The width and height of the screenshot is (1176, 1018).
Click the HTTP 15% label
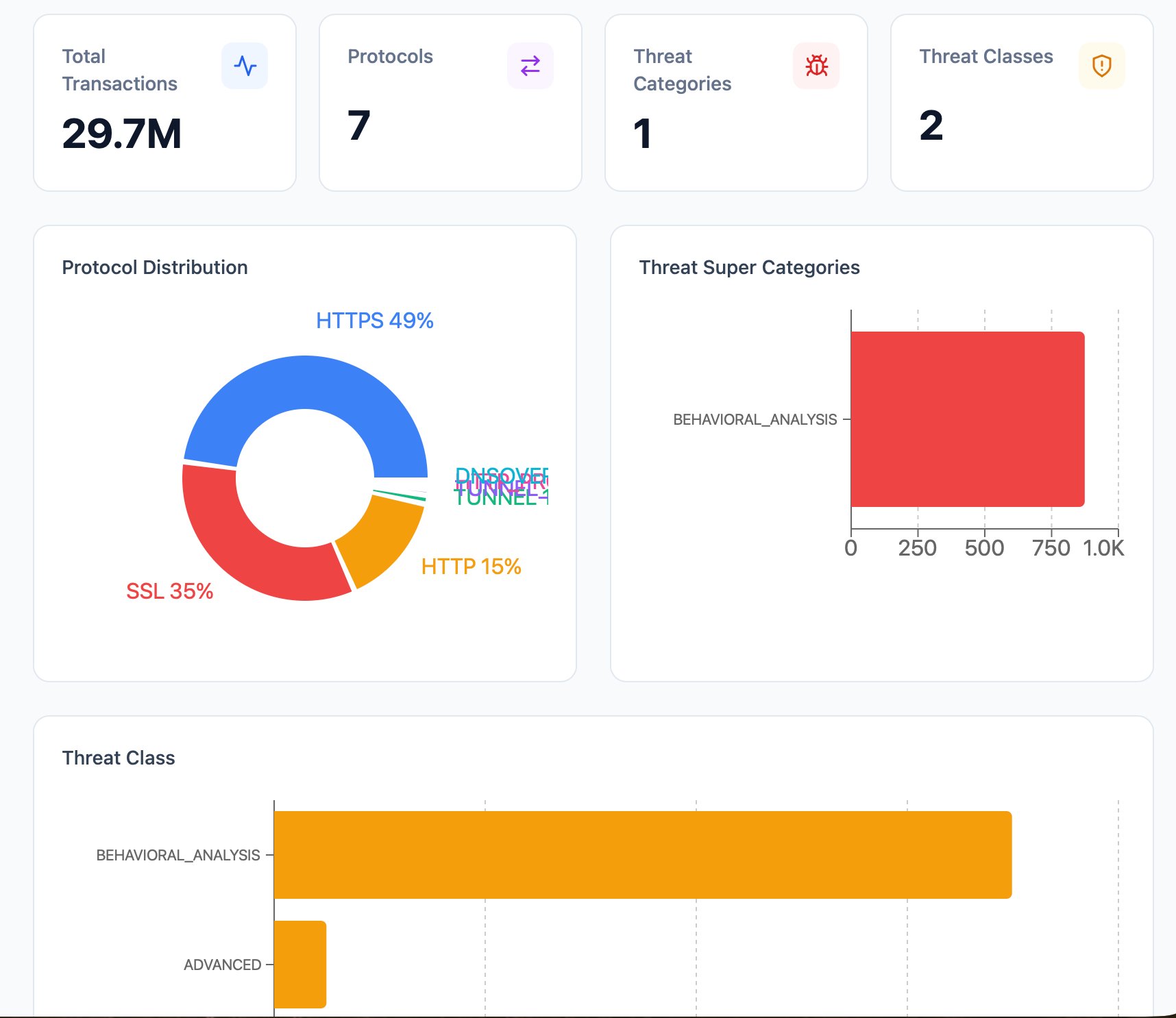(471, 567)
